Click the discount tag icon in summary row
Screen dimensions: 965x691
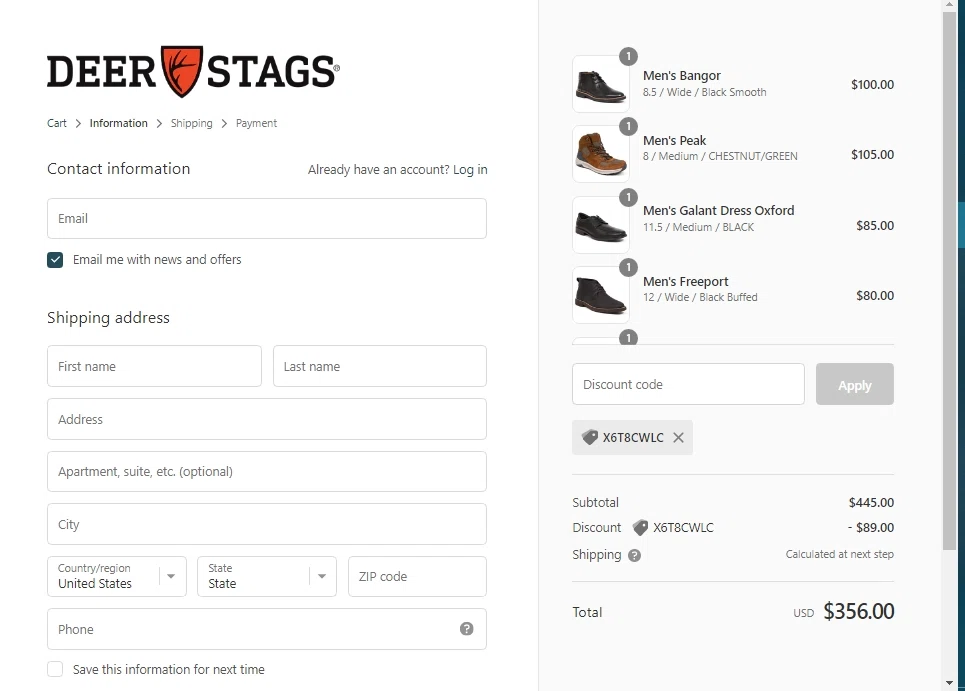(640, 527)
